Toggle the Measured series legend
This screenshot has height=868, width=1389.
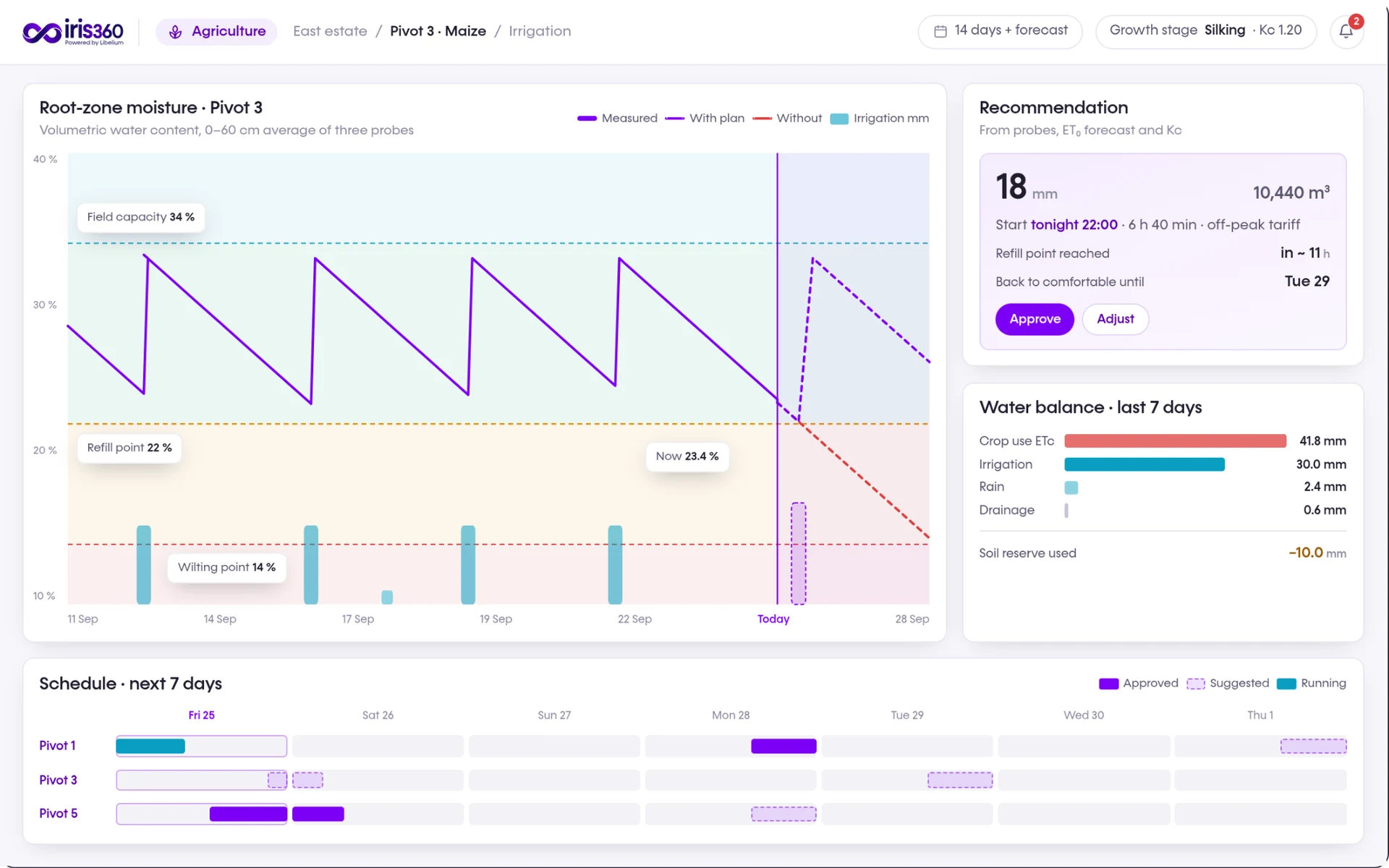[x=617, y=118]
